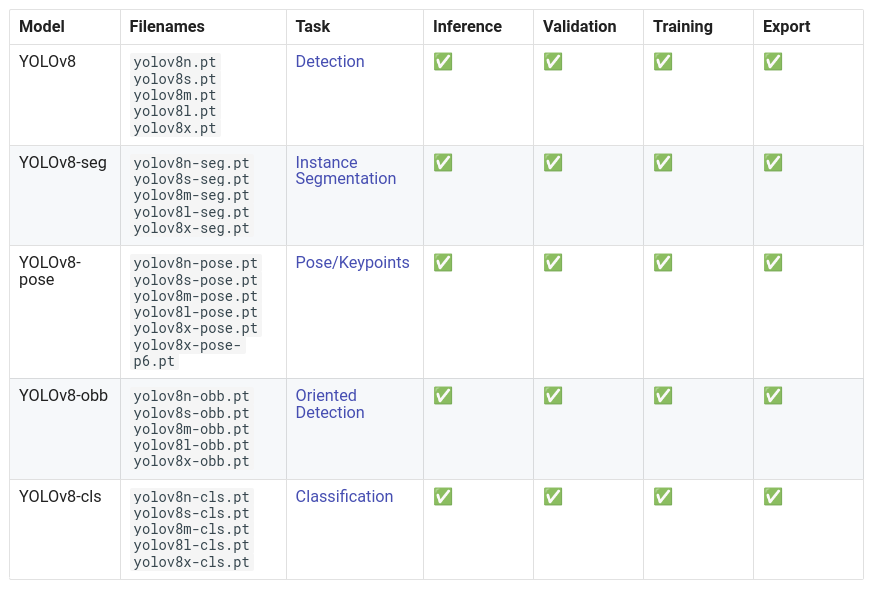Open the Detection task link

click(329, 62)
